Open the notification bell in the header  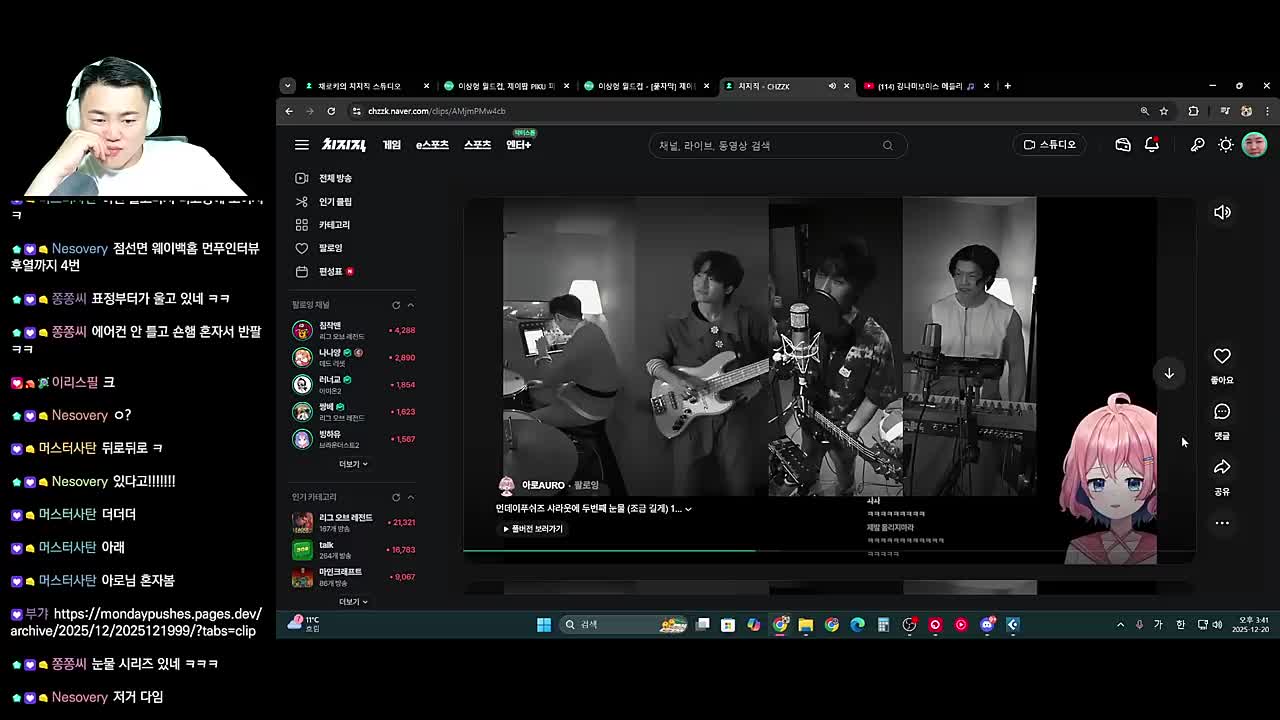point(1152,145)
